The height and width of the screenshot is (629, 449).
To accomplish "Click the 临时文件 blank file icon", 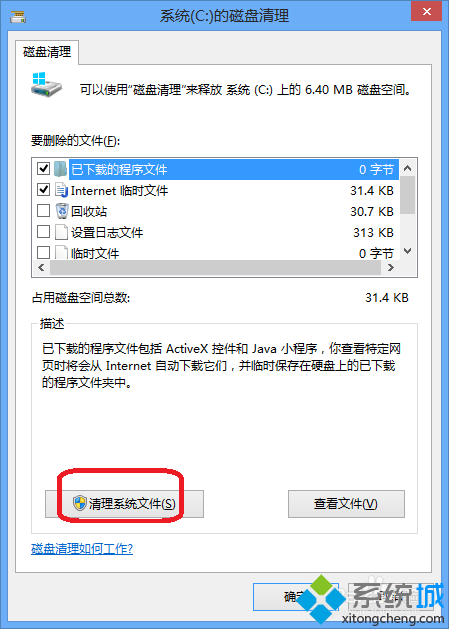I will pyautogui.click(x=61, y=253).
